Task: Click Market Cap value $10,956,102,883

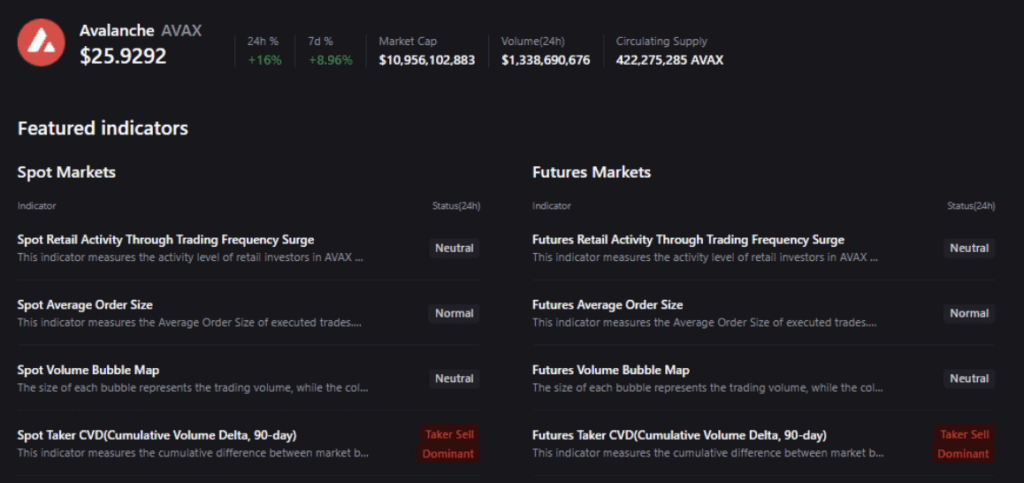Action: click(x=427, y=60)
